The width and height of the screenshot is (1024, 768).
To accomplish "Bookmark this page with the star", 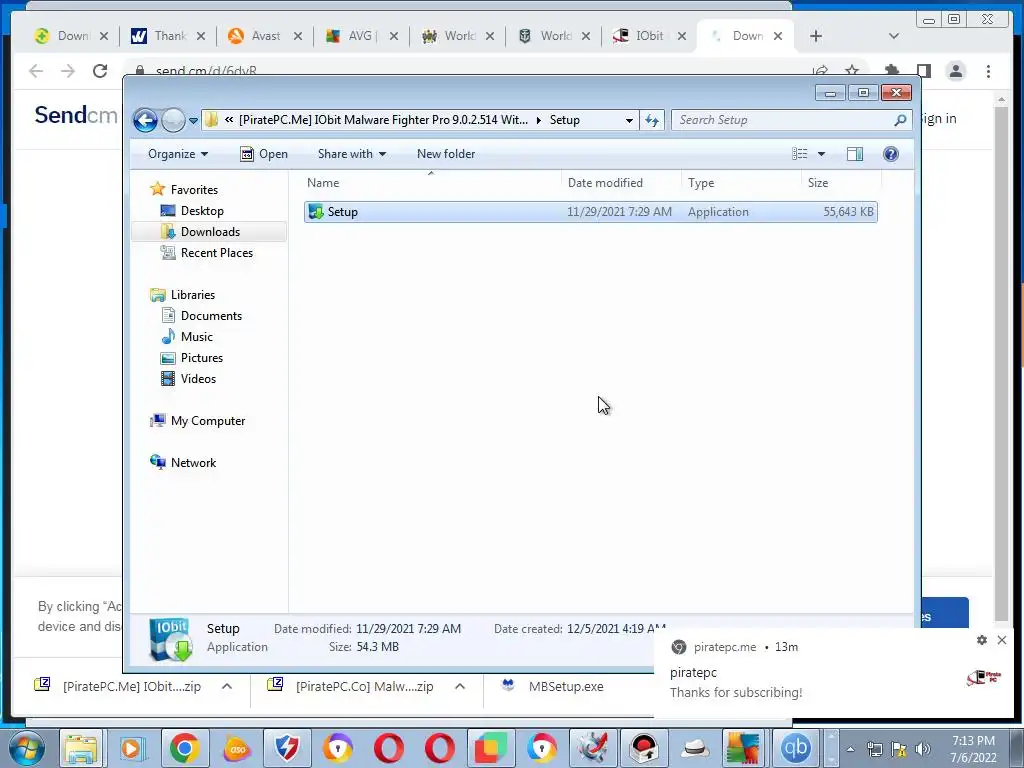I will pyautogui.click(x=852, y=70).
